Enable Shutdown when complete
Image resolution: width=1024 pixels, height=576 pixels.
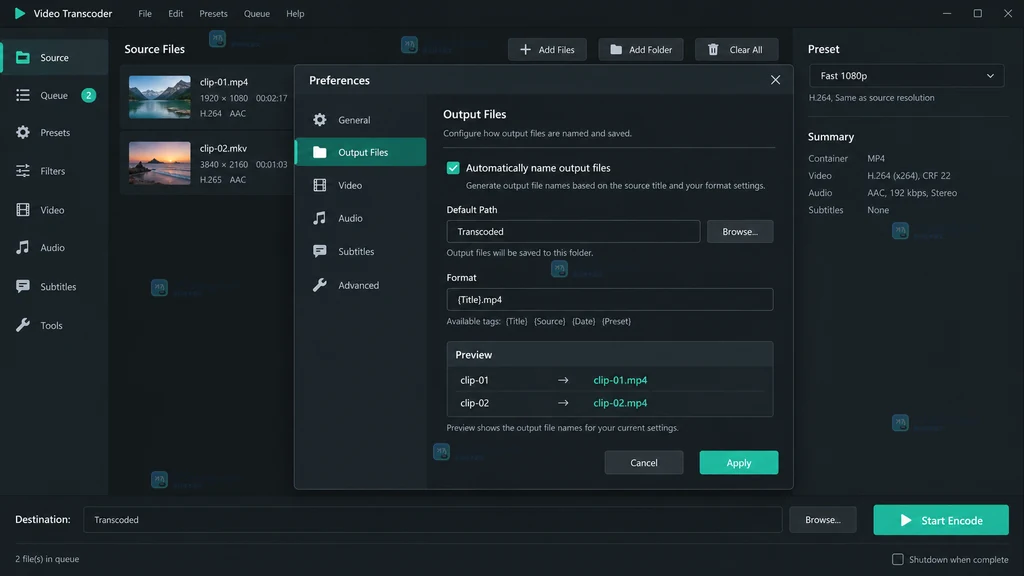[x=898, y=560]
